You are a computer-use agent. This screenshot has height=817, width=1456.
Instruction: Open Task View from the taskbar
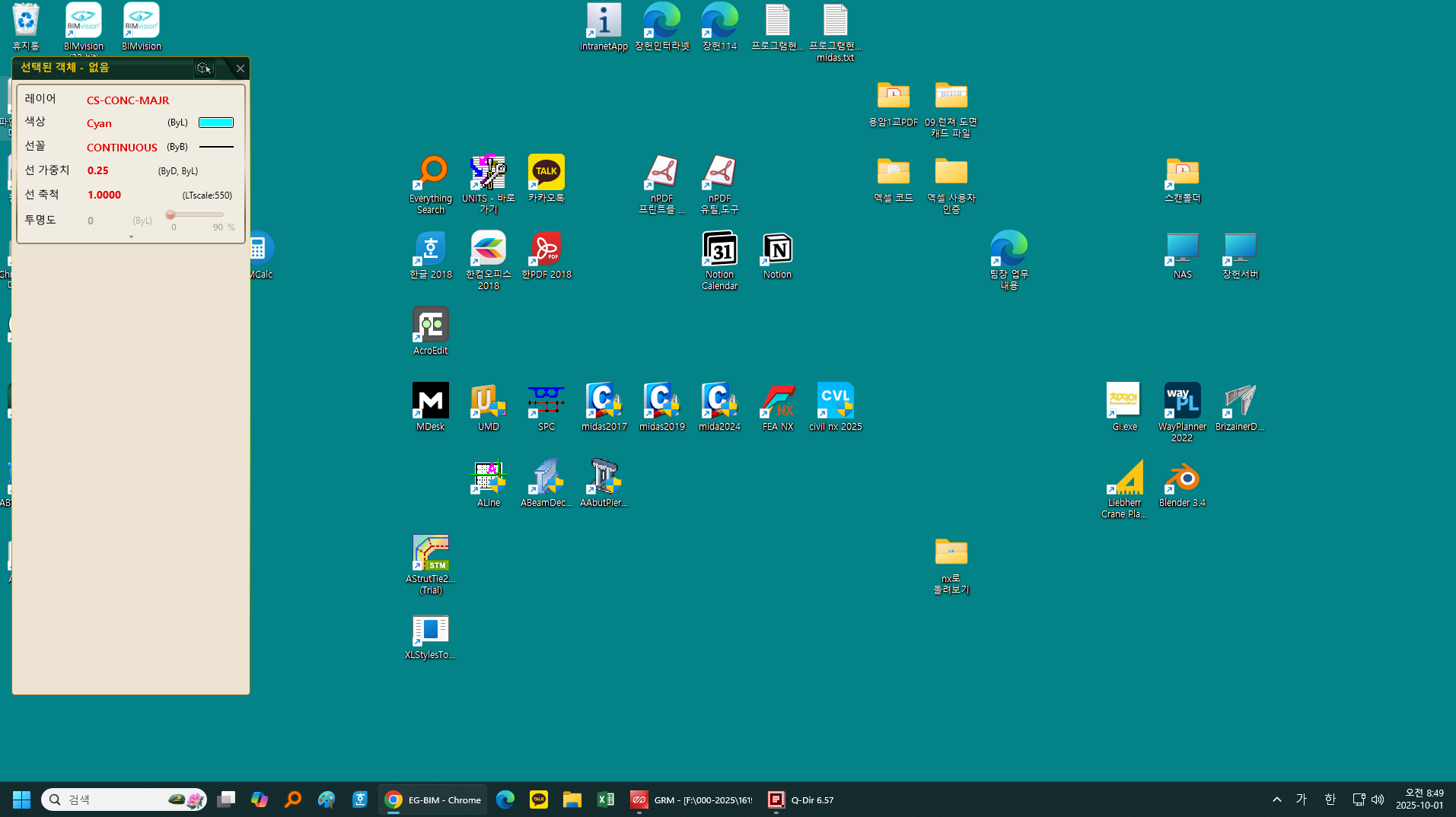[x=226, y=800]
